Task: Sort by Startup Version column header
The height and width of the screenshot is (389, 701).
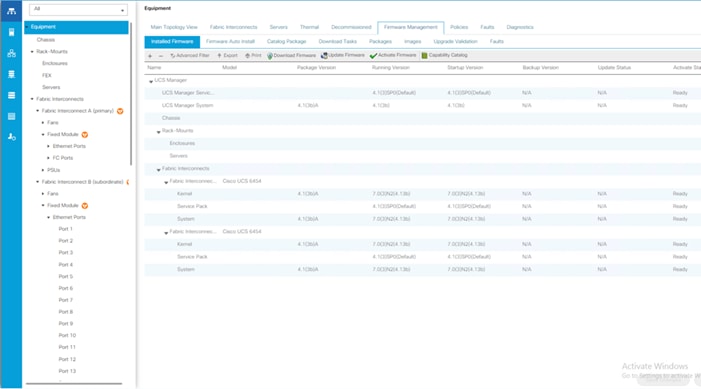Action: pyautogui.click(x=465, y=68)
